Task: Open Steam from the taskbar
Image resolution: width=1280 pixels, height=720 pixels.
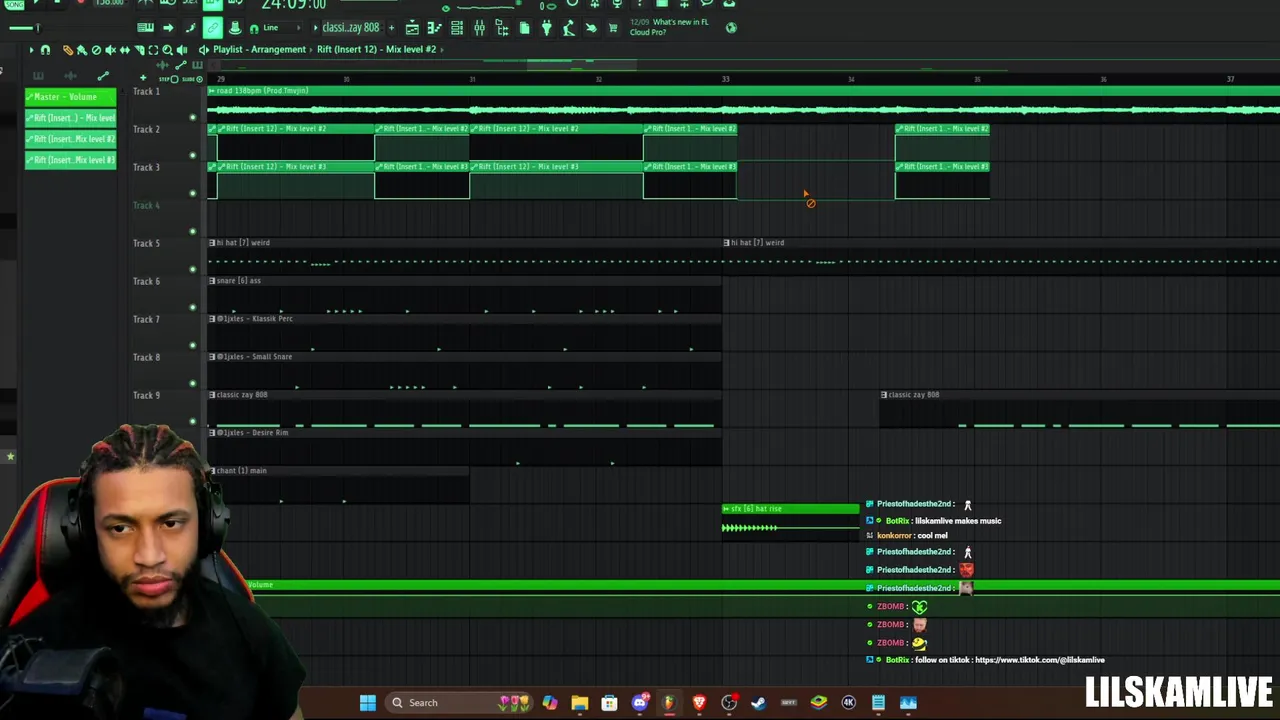Action: [x=758, y=702]
